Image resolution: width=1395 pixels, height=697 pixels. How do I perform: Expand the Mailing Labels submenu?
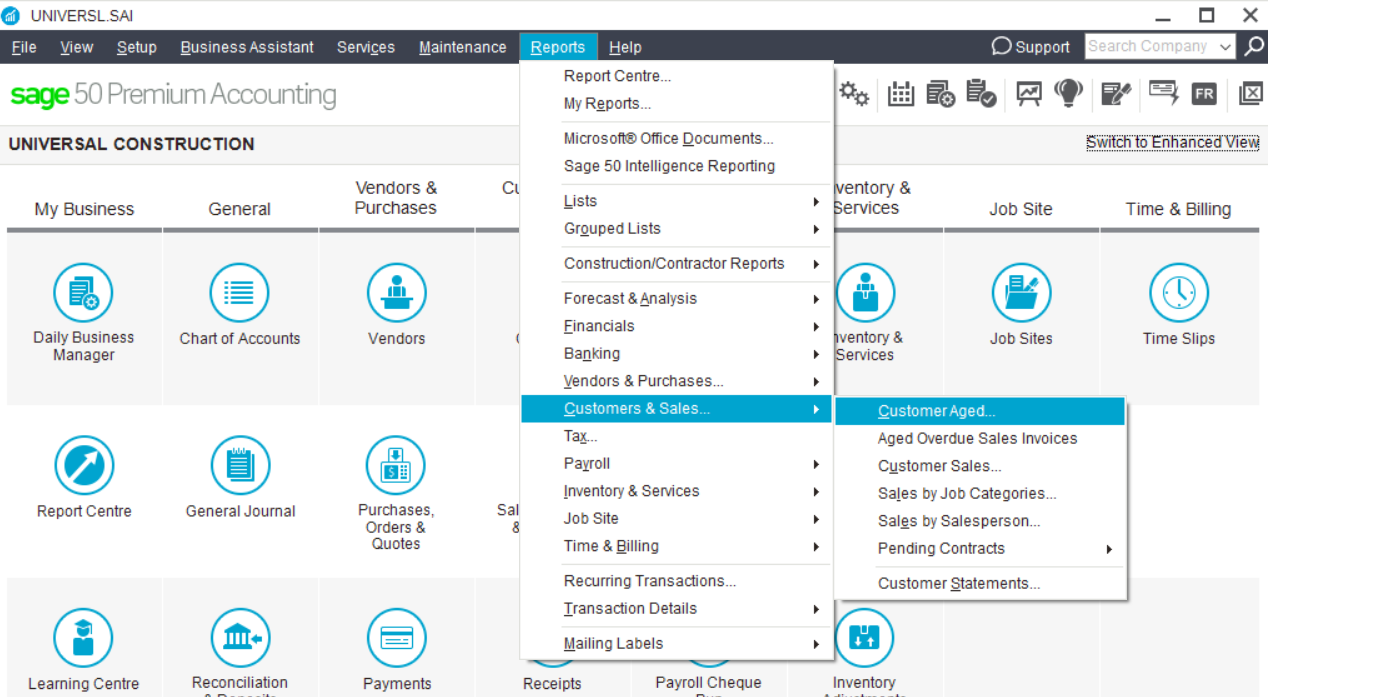click(x=677, y=643)
